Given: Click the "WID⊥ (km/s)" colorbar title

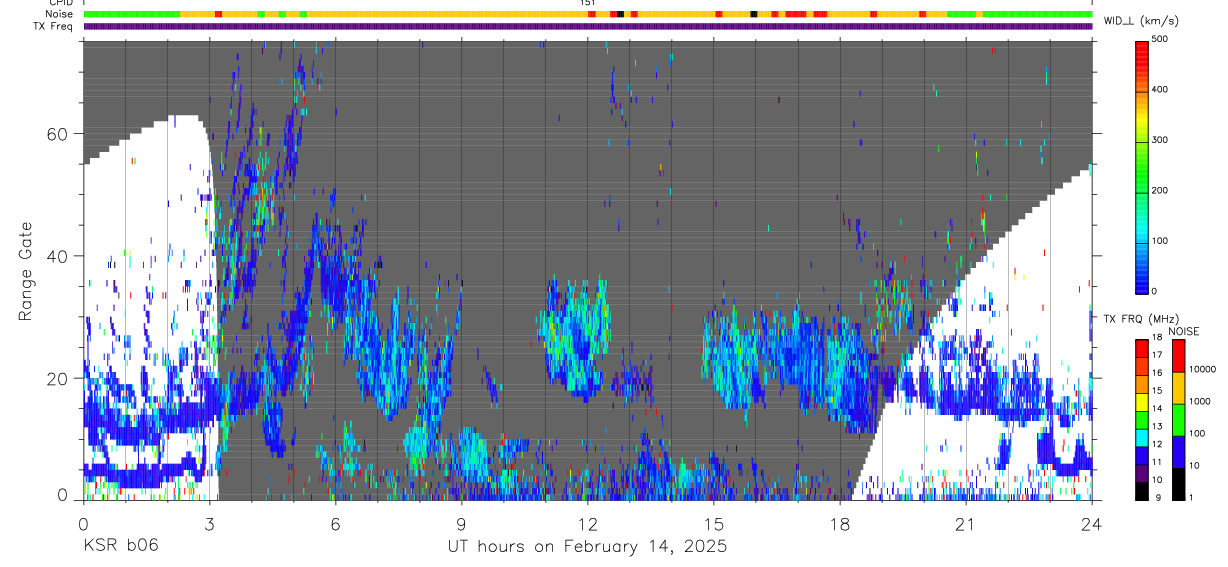Looking at the screenshot, I should tap(1141, 21).
